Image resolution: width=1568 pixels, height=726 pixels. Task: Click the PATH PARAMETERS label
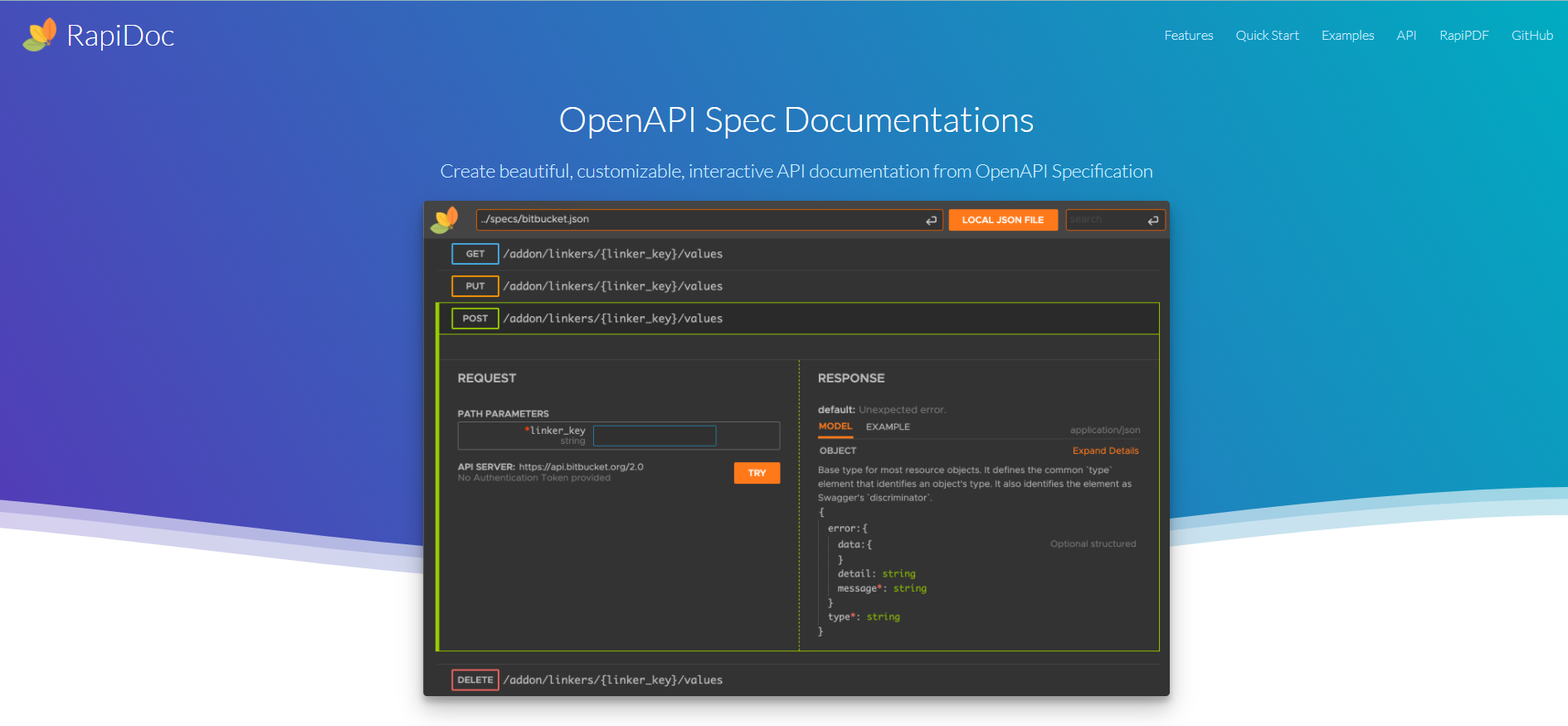click(504, 413)
